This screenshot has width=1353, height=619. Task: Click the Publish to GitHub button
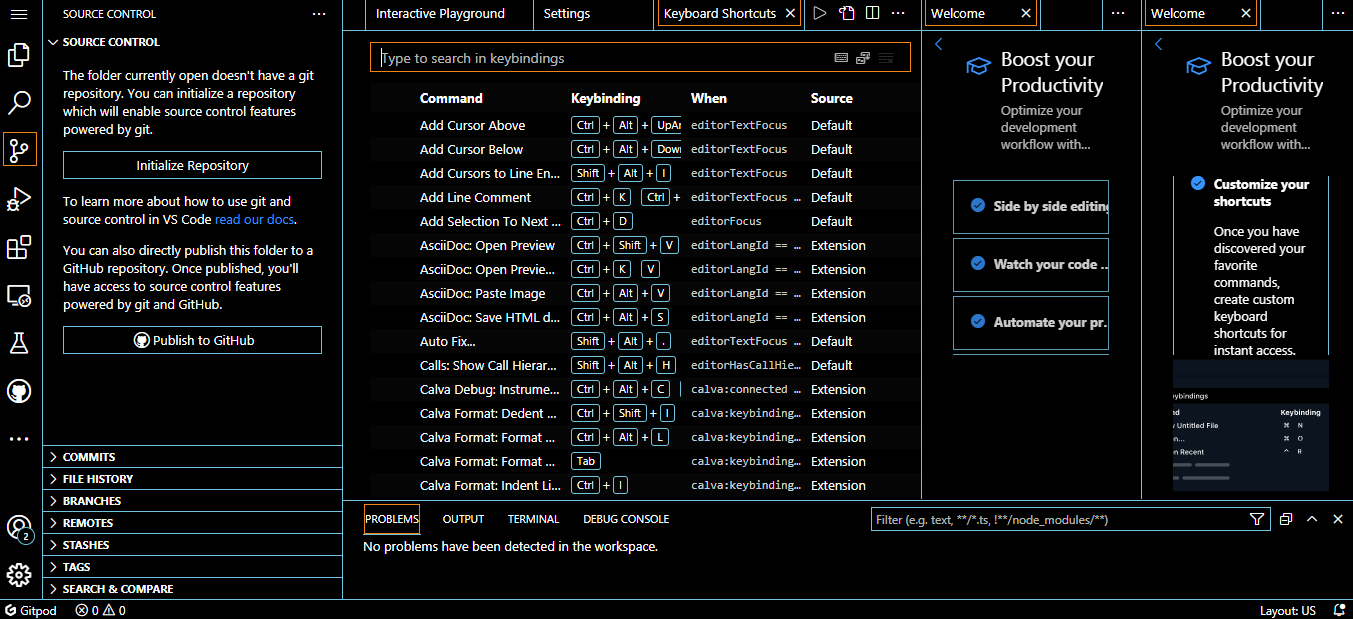pos(192,340)
